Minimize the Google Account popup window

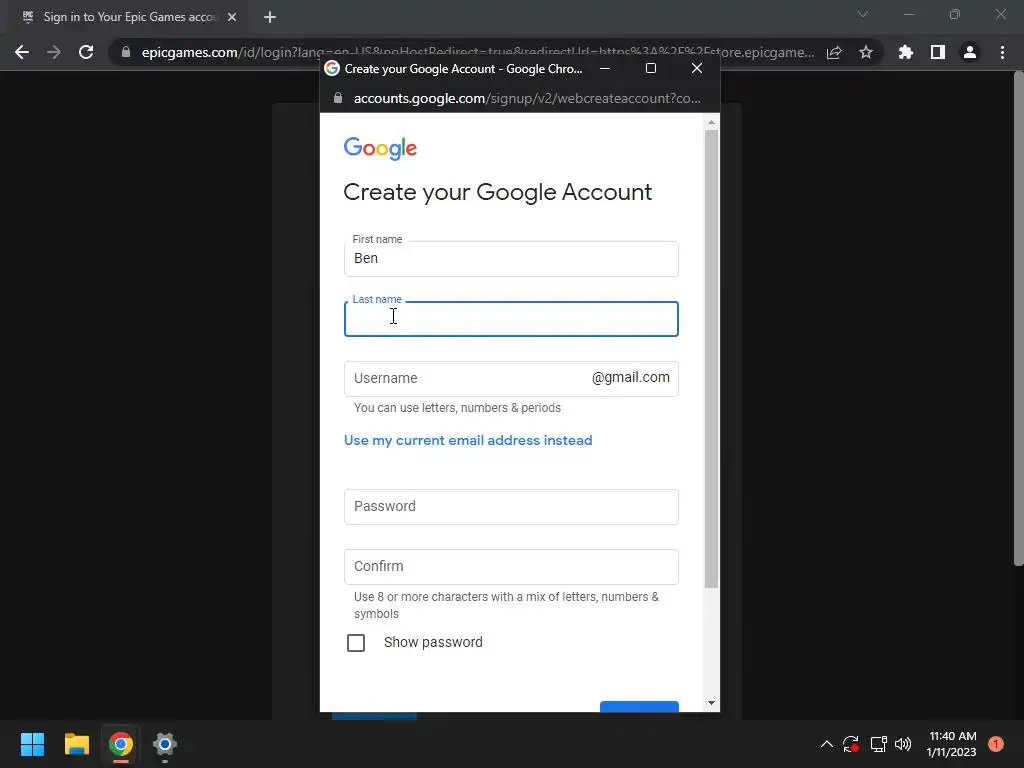tap(605, 68)
